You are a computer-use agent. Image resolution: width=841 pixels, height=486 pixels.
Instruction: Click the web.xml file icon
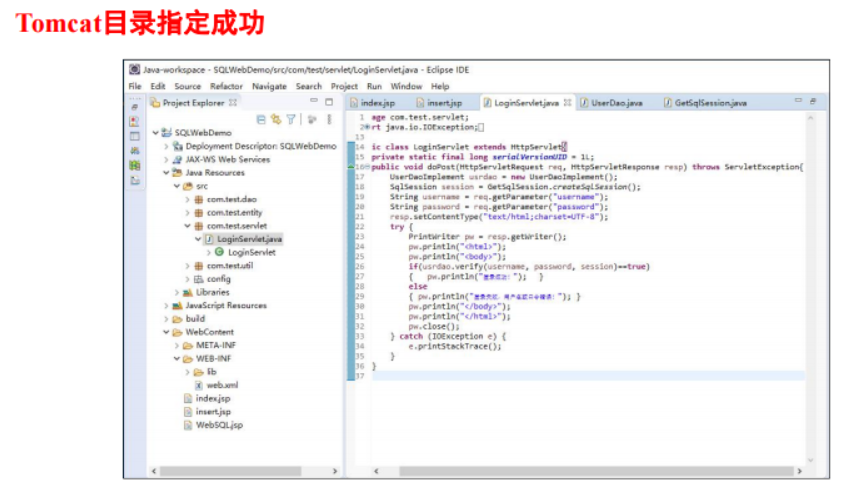(198, 385)
